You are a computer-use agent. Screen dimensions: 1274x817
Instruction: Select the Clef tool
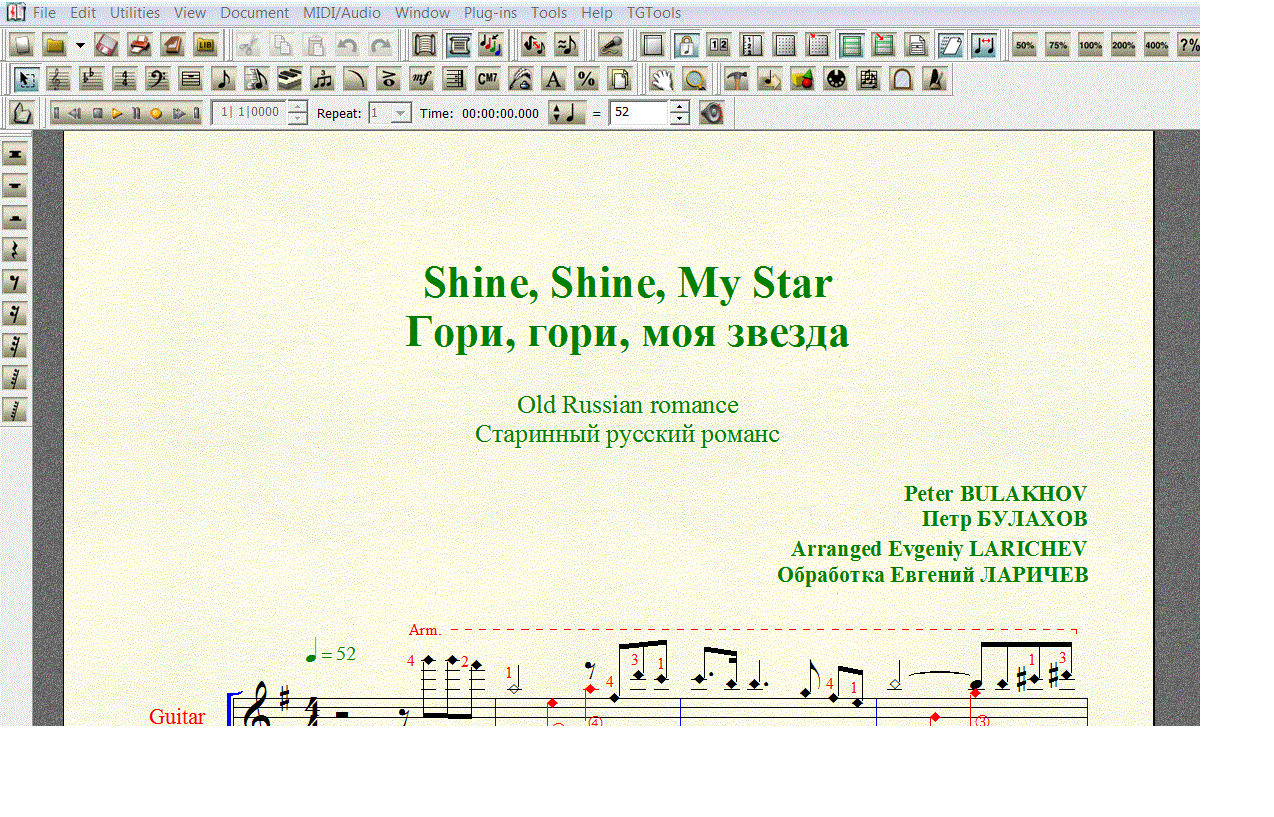(x=59, y=79)
